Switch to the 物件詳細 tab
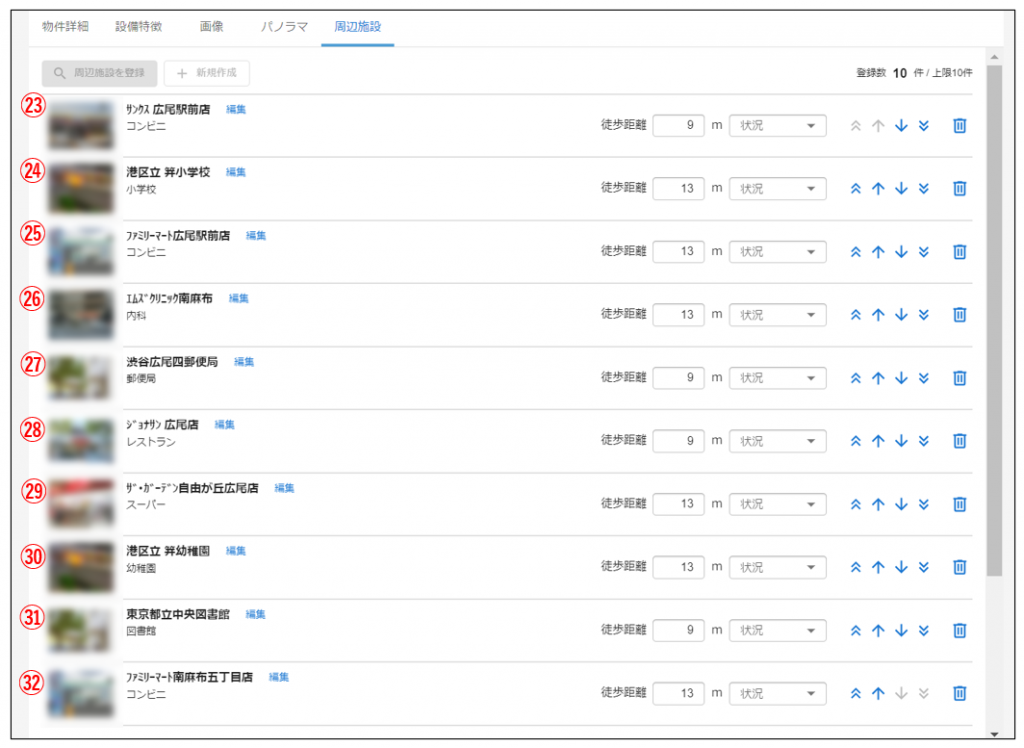The height and width of the screenshot is (748, 1024). pos(65,27)
